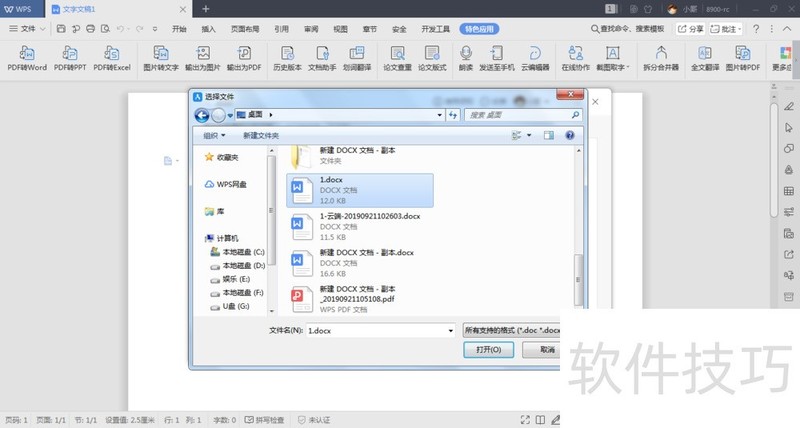The height and width of the screenshot is (428, 800).
Task: Open the 云编辑器 tool
Action: [535, 58]
